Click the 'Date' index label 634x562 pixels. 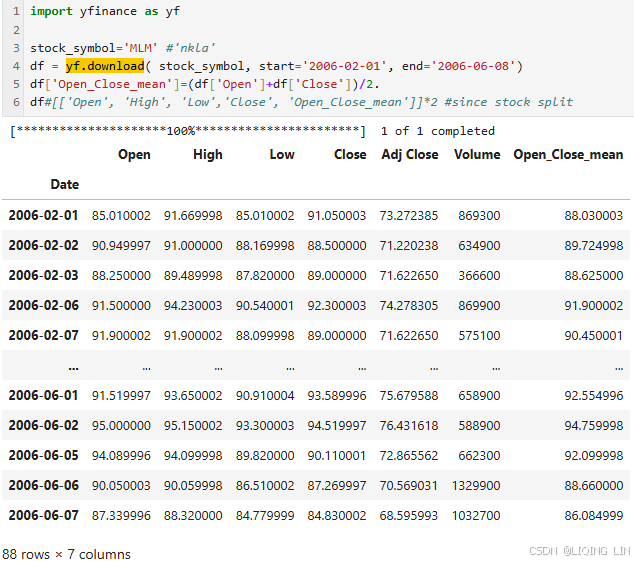(x=65, y=184)
